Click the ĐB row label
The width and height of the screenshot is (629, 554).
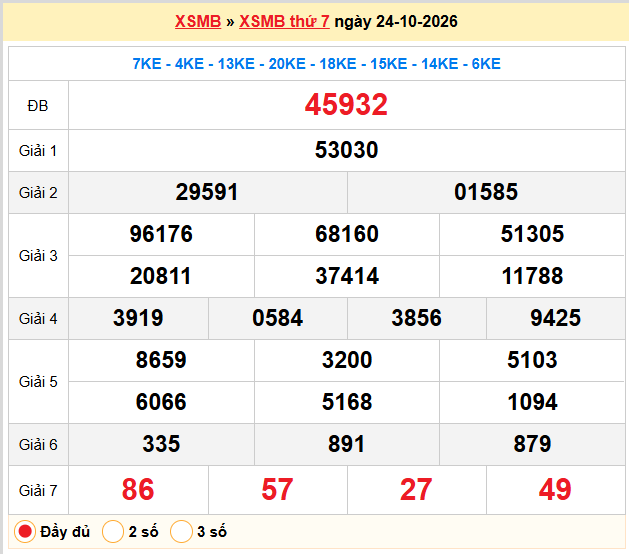click(x=38, y=106)
